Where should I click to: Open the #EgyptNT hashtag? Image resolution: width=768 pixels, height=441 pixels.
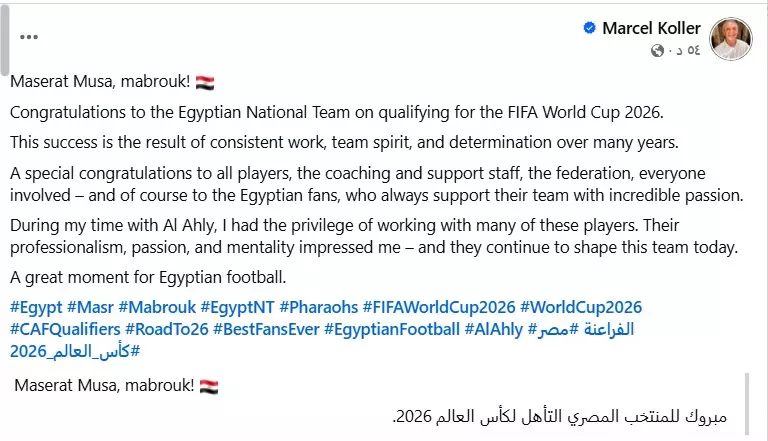pos(237,307)
